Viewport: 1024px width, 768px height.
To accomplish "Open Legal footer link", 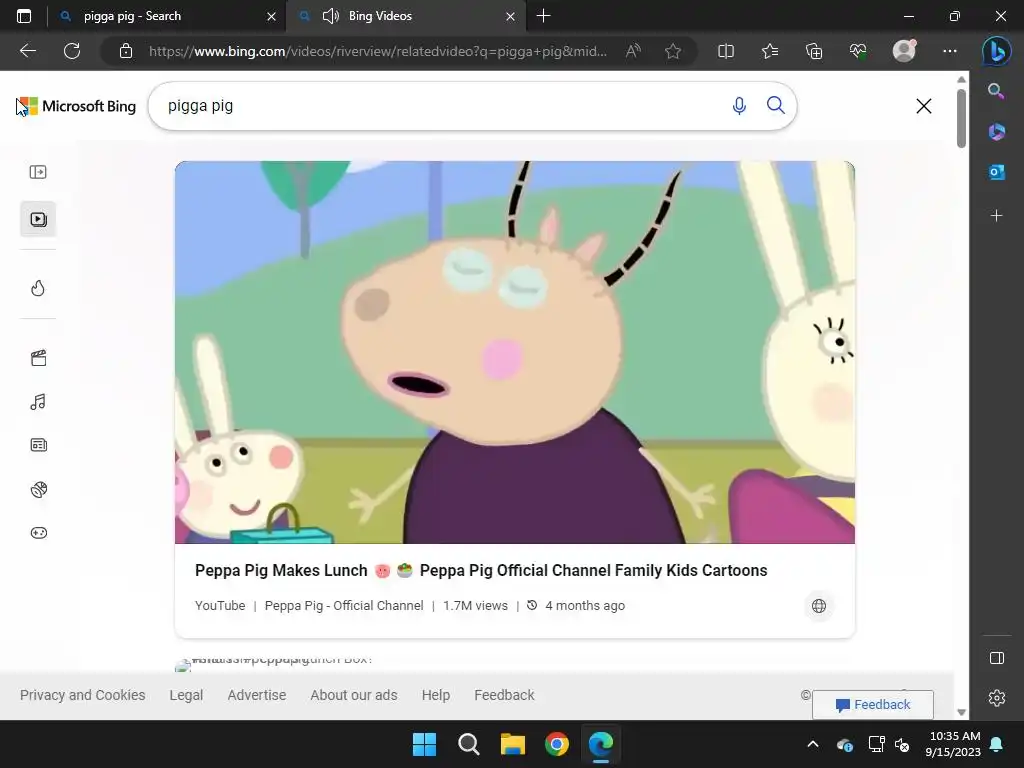I will 186,695.
